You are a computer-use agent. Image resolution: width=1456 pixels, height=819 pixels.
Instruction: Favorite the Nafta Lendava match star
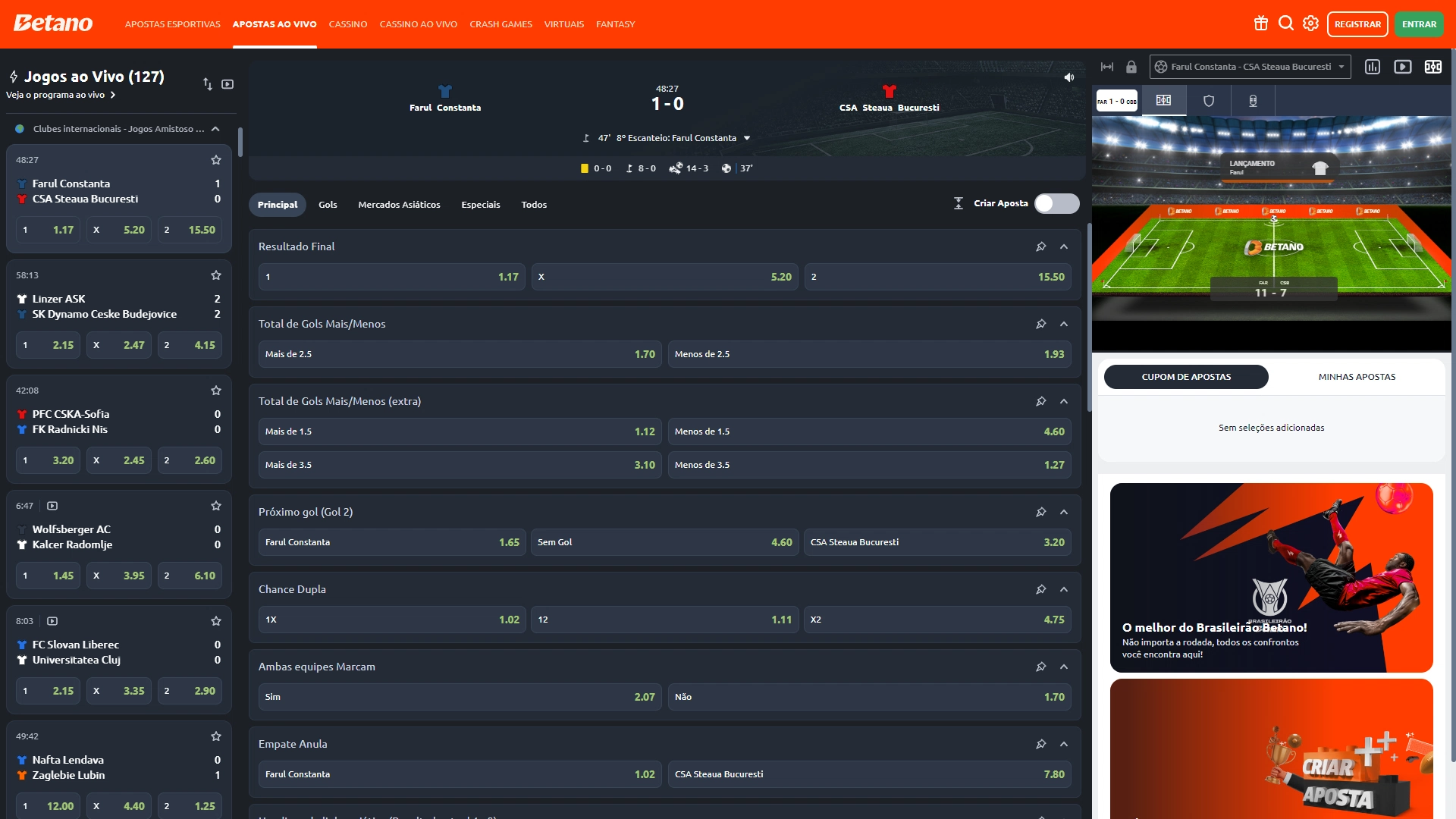216,736
